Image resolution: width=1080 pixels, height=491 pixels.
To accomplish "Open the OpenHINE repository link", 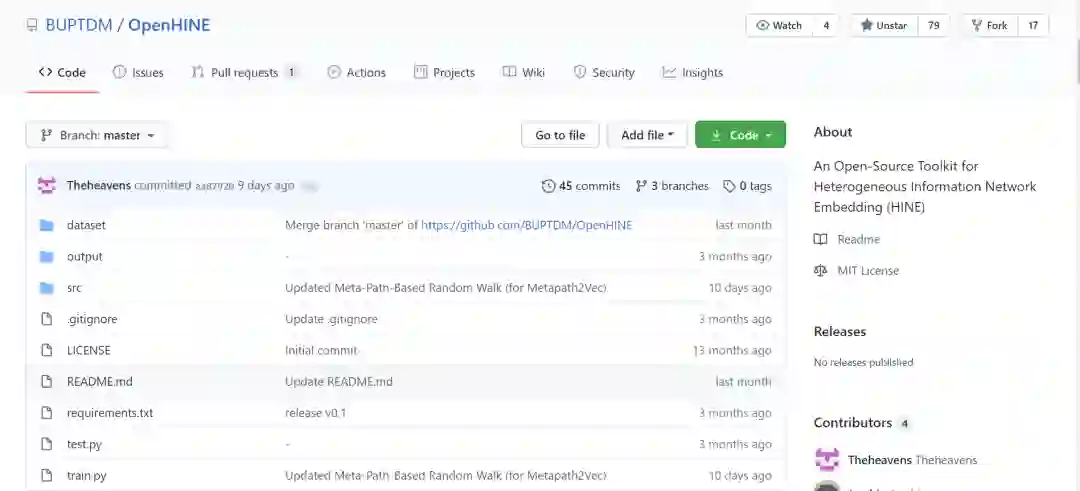I will [x=169, y=25].
